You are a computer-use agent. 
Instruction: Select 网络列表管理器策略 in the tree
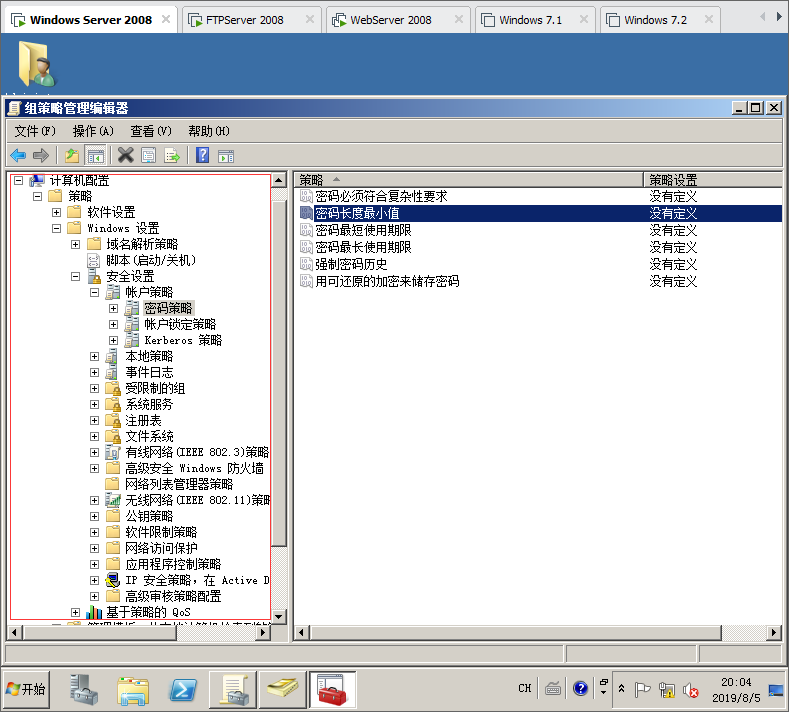(179, 484)
